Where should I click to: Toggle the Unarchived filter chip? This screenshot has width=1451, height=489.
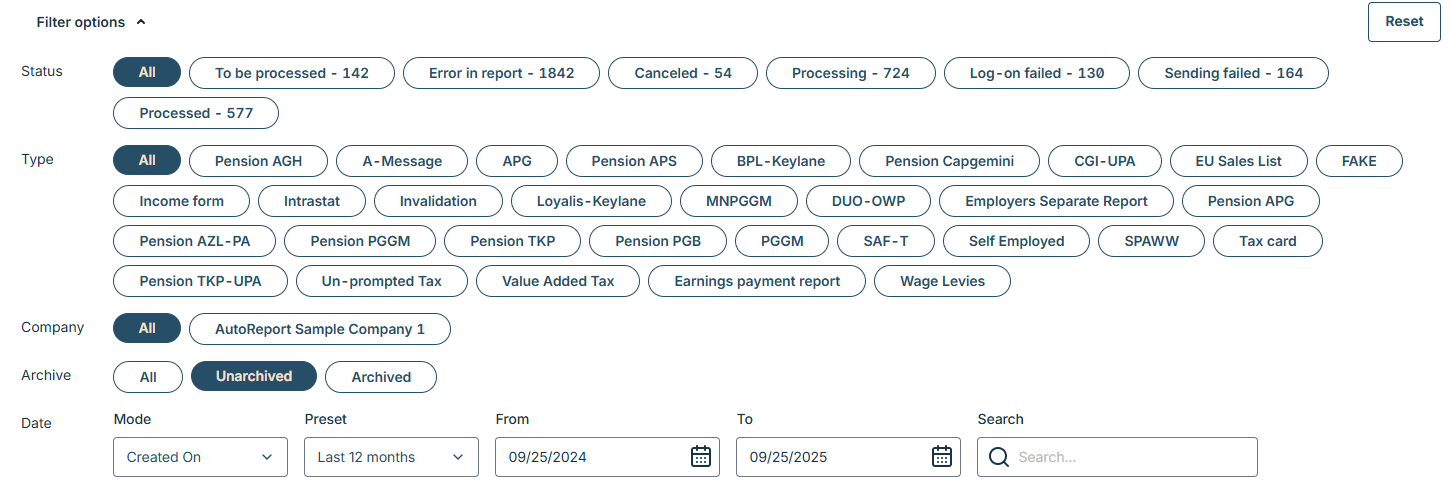click(254, 376)
